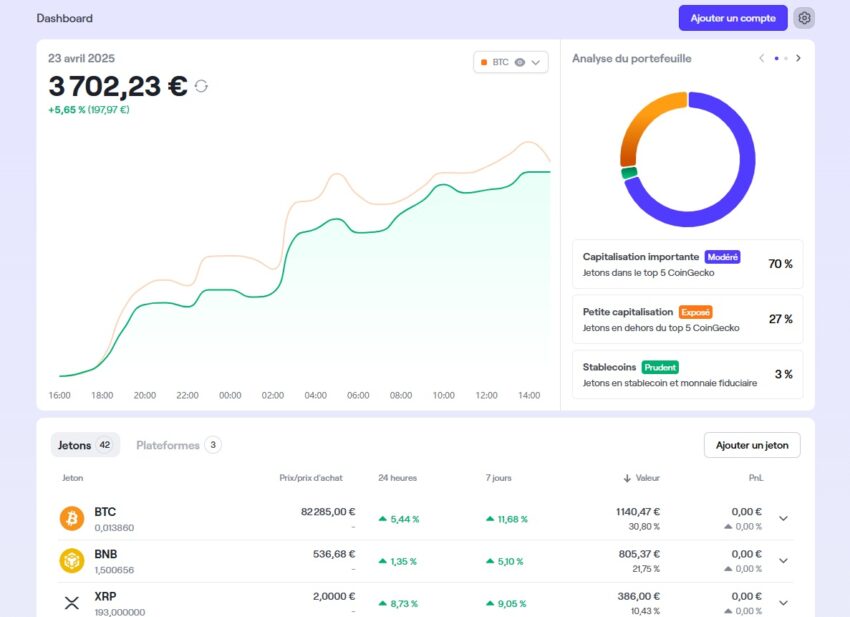The width and height of the screenshot is (850, 617).
Task: Expand the XRP row details
Action: click(x=783, y=602)
